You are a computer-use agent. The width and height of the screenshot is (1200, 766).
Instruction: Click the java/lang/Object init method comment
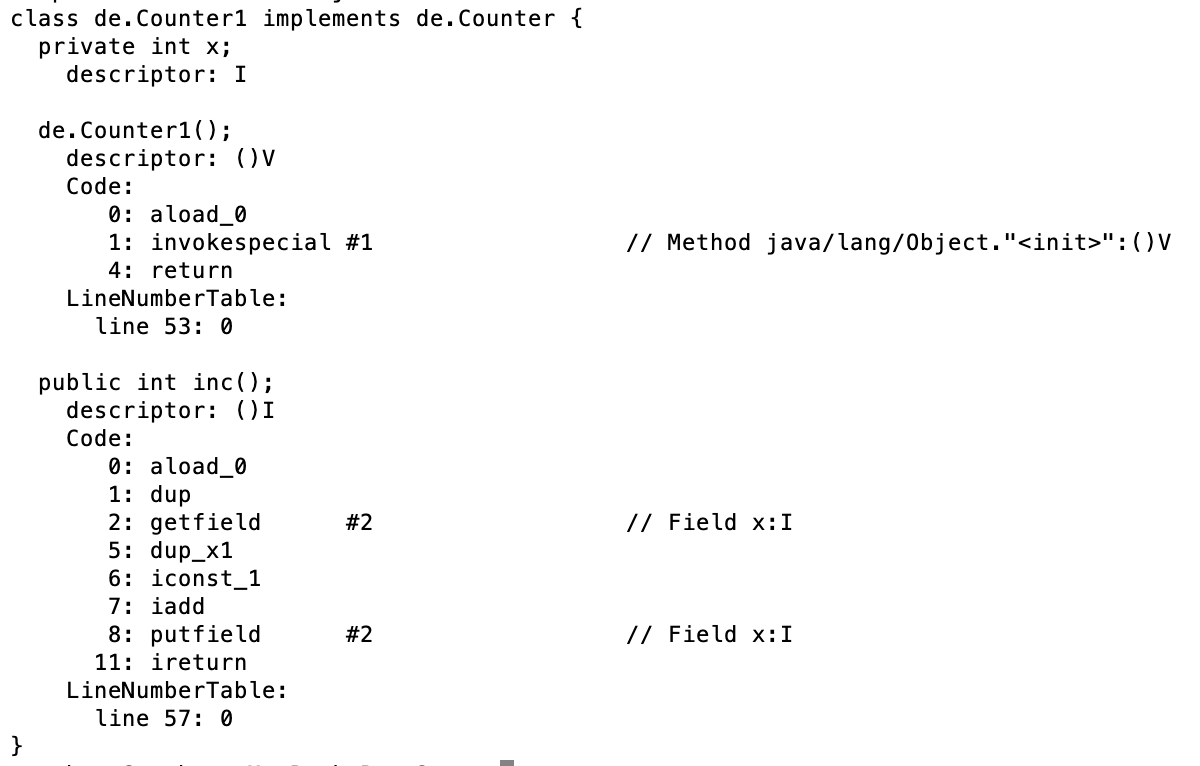click(897, 243)
